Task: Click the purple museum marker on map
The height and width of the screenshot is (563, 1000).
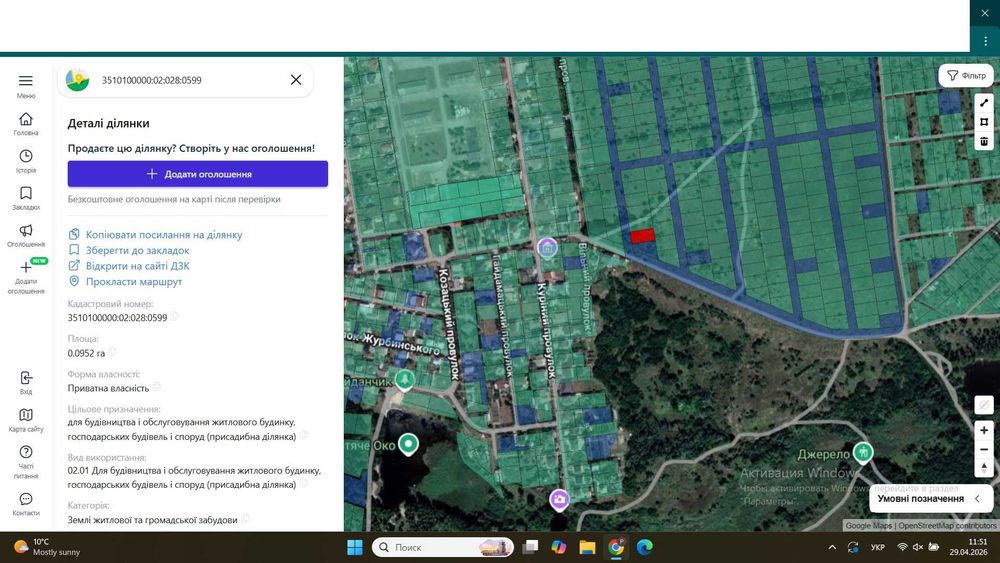Action: pyautogui.click(x=547, y=247)
